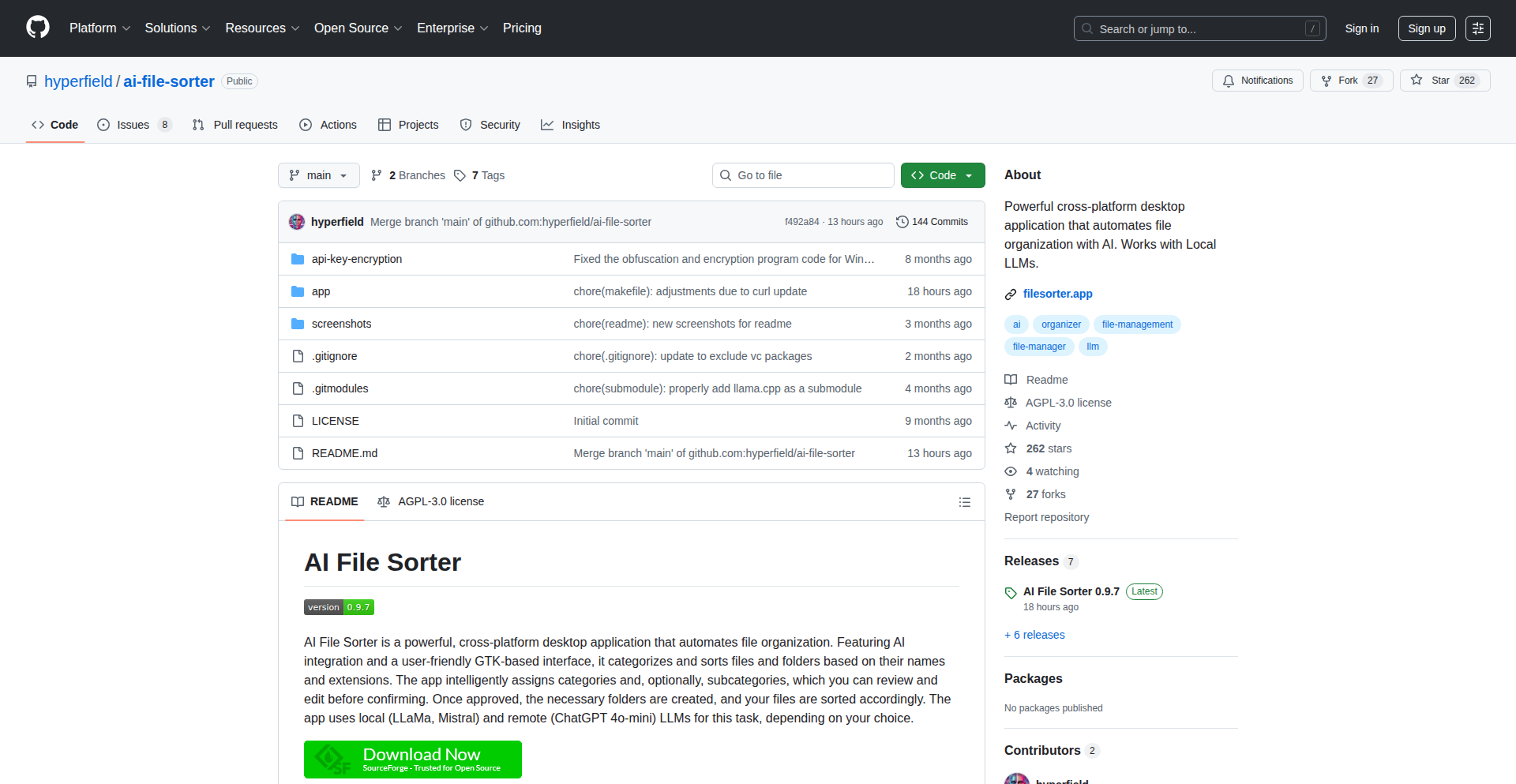The width and height of the screenshot is (1516, 784).
Task: Open the Insights tab
Action: 571,125
